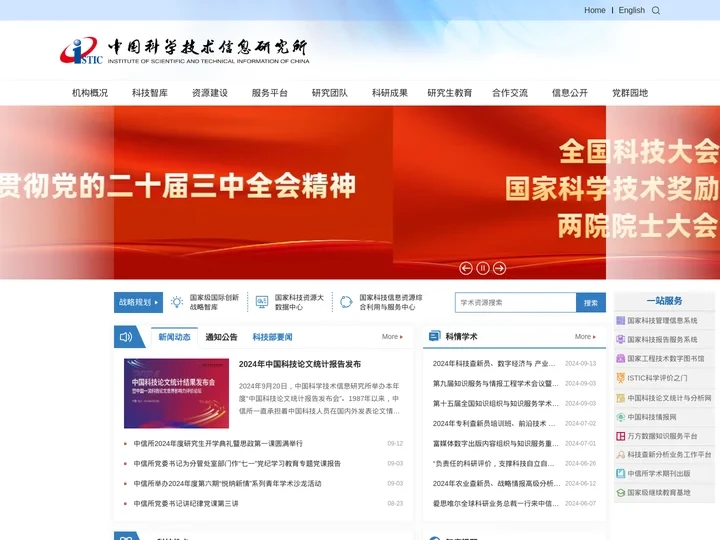Click the 万方数据知识服务平台 icon

620,436
